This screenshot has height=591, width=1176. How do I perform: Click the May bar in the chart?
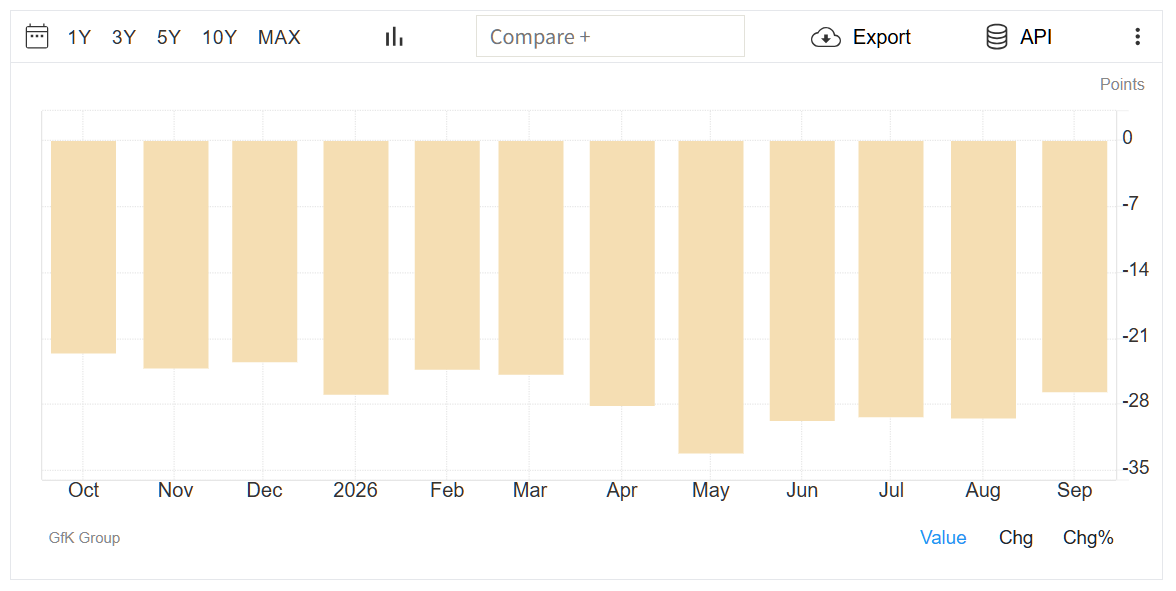coord(711,297)
